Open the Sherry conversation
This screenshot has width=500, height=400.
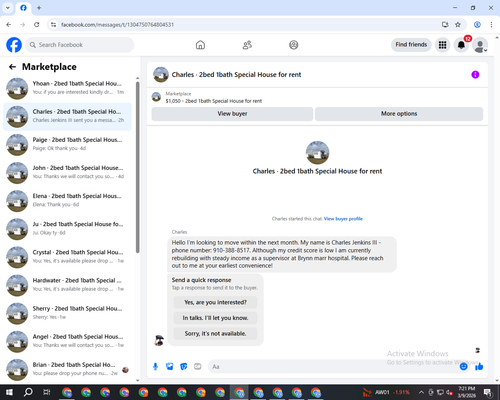pos(67,314)
